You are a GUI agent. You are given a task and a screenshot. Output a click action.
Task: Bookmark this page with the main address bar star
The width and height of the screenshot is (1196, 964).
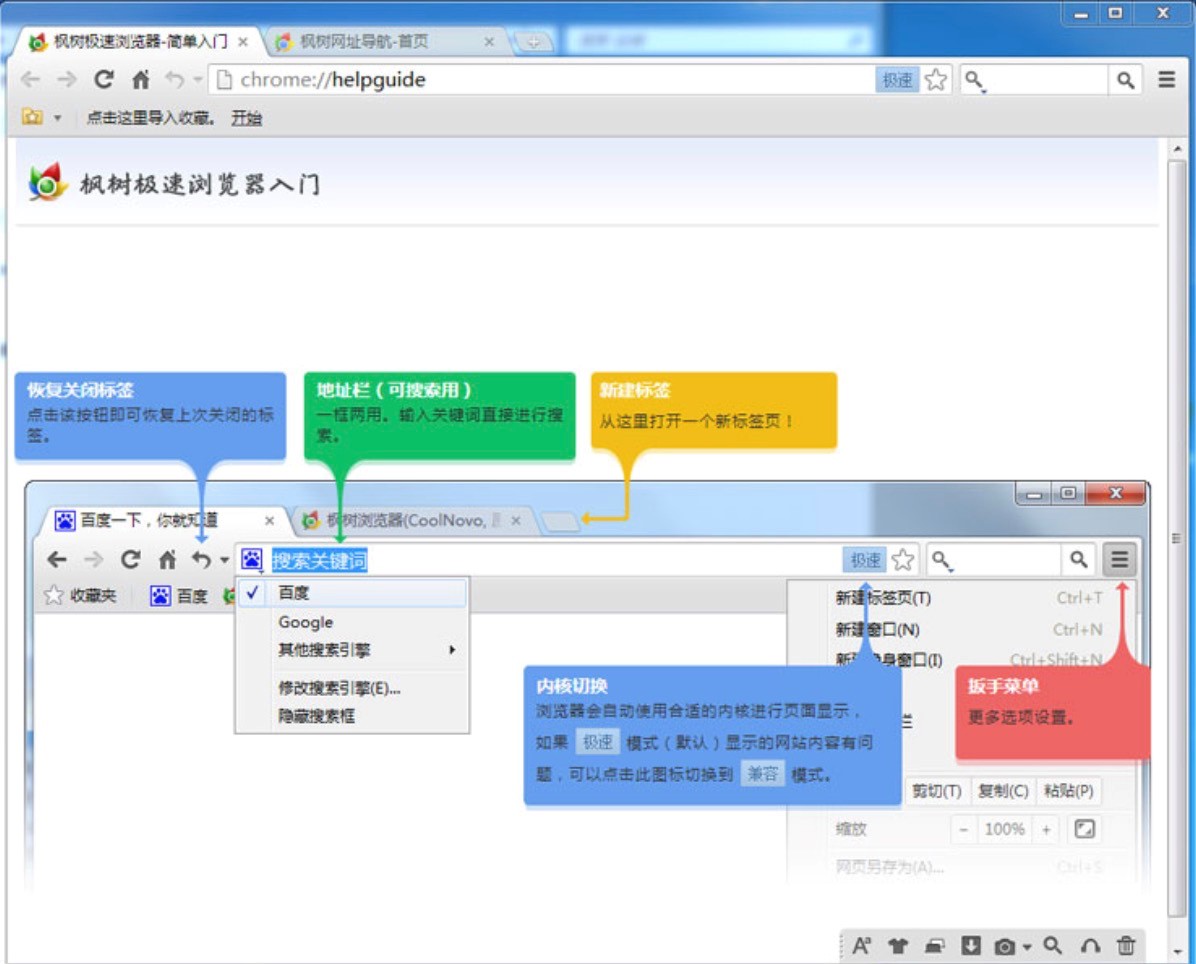click(935, 79)
